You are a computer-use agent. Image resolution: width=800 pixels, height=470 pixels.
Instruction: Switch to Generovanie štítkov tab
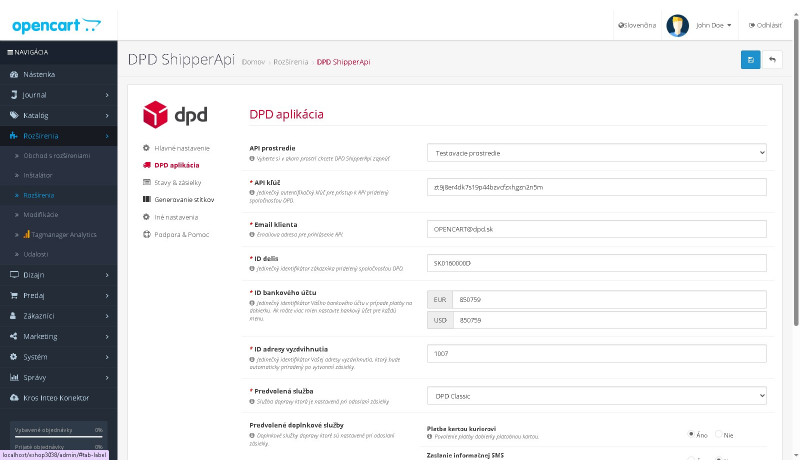[x=184, y=200]
